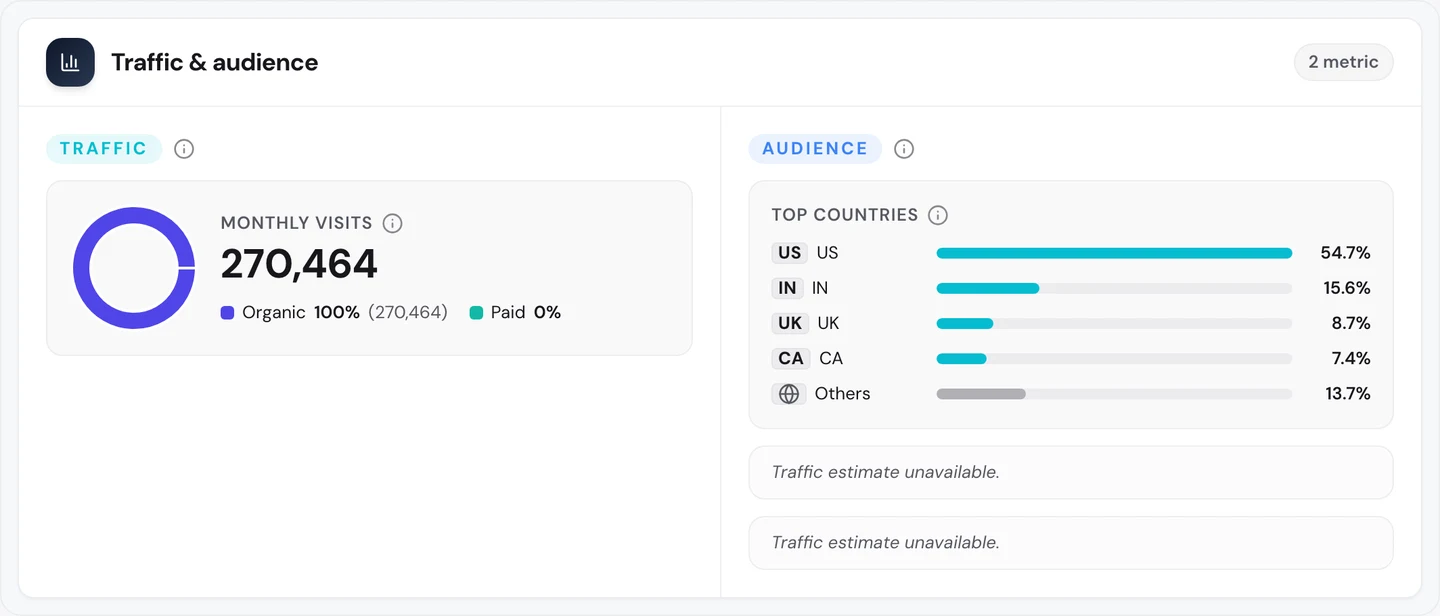Click the 54.7% value
The image size is (1440, 616).
point(1345,253)
